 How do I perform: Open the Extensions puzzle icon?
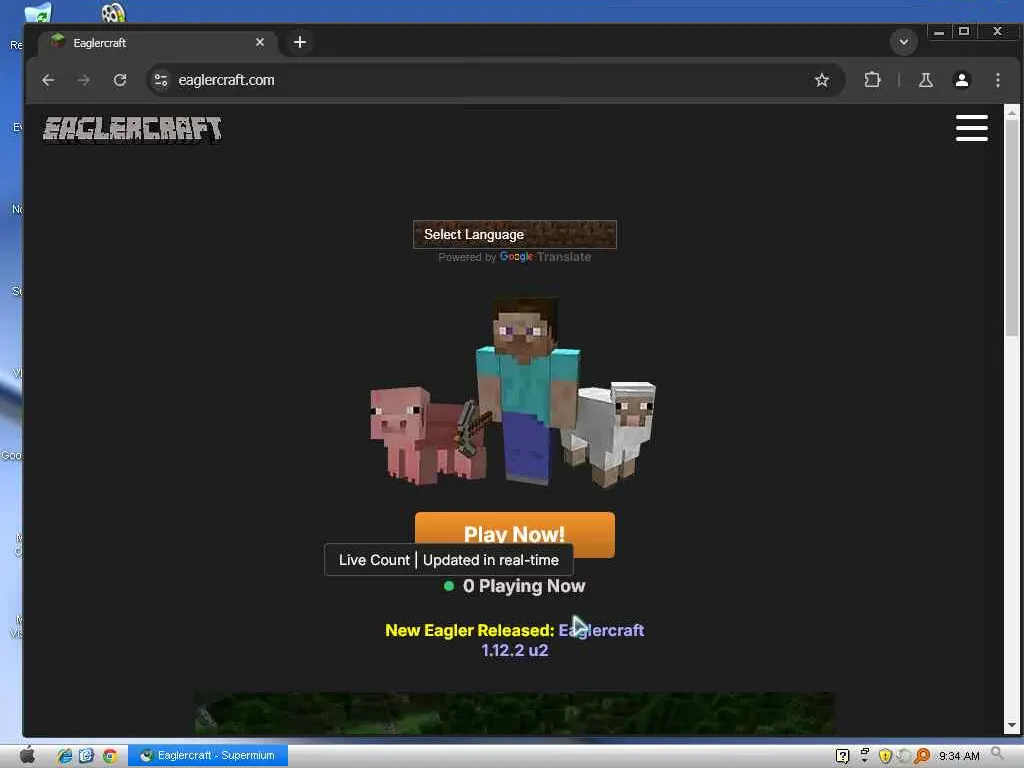872,80
